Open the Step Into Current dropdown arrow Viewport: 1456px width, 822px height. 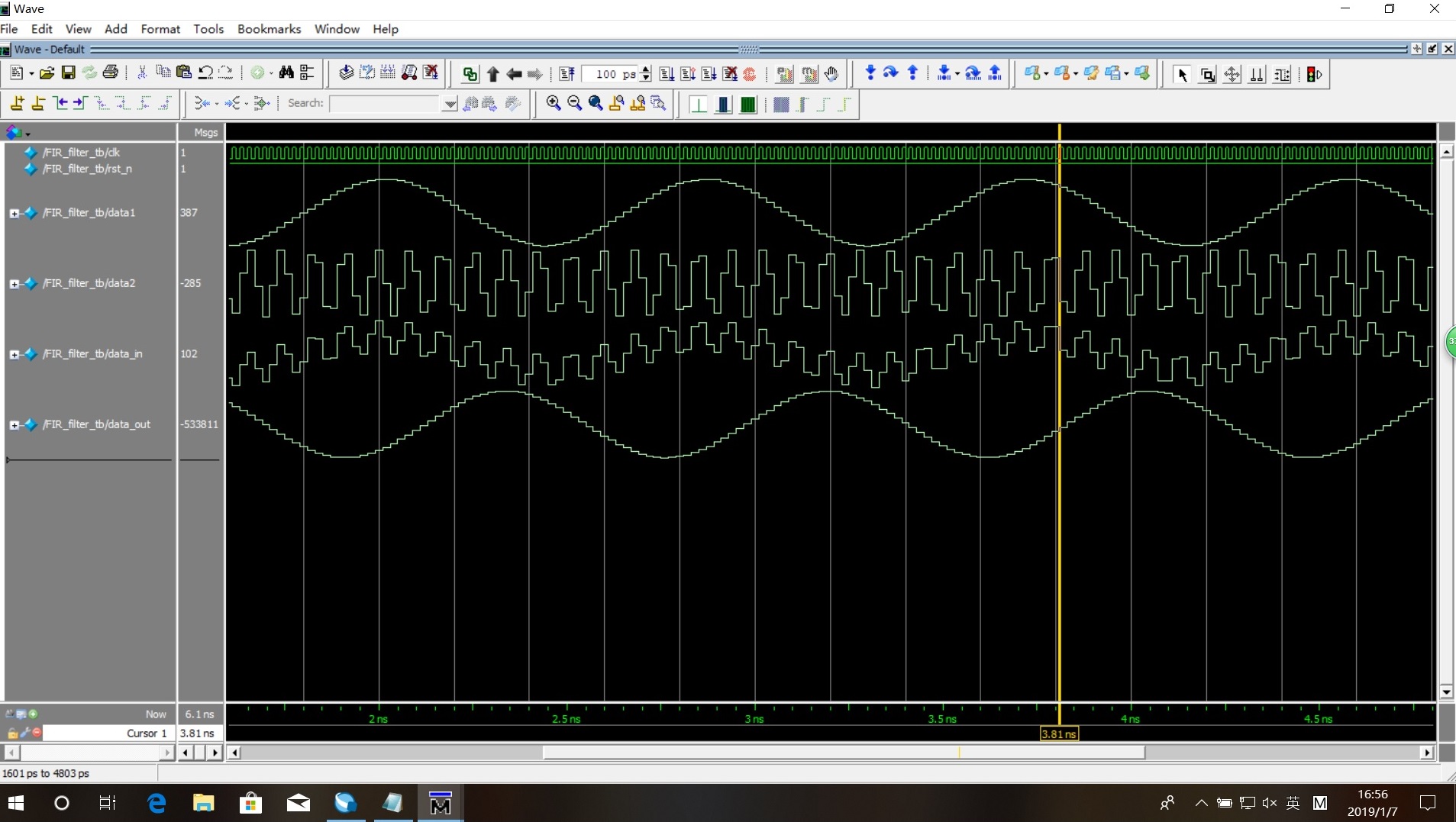click(957, 74)
